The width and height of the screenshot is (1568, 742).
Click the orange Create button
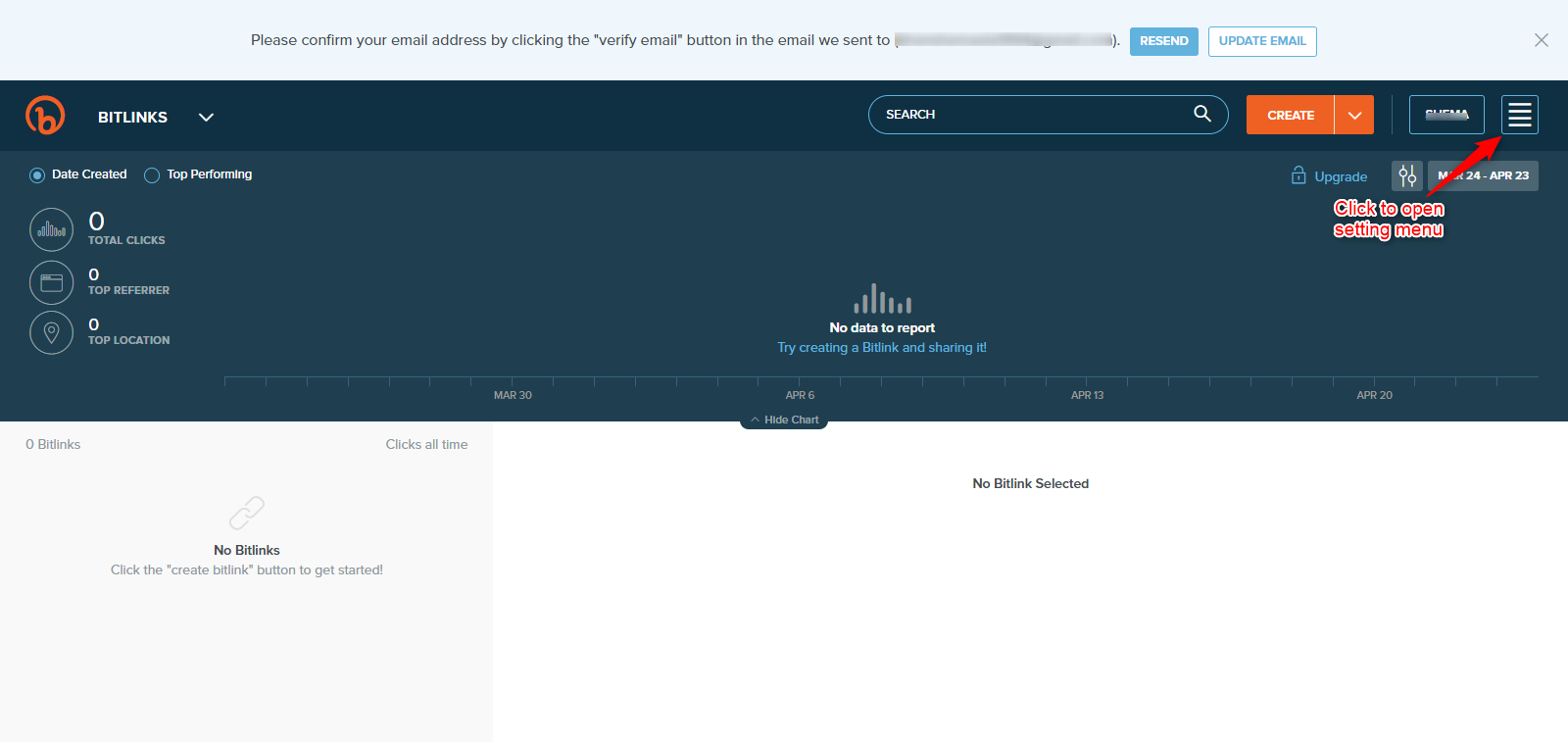(1291, 115)
